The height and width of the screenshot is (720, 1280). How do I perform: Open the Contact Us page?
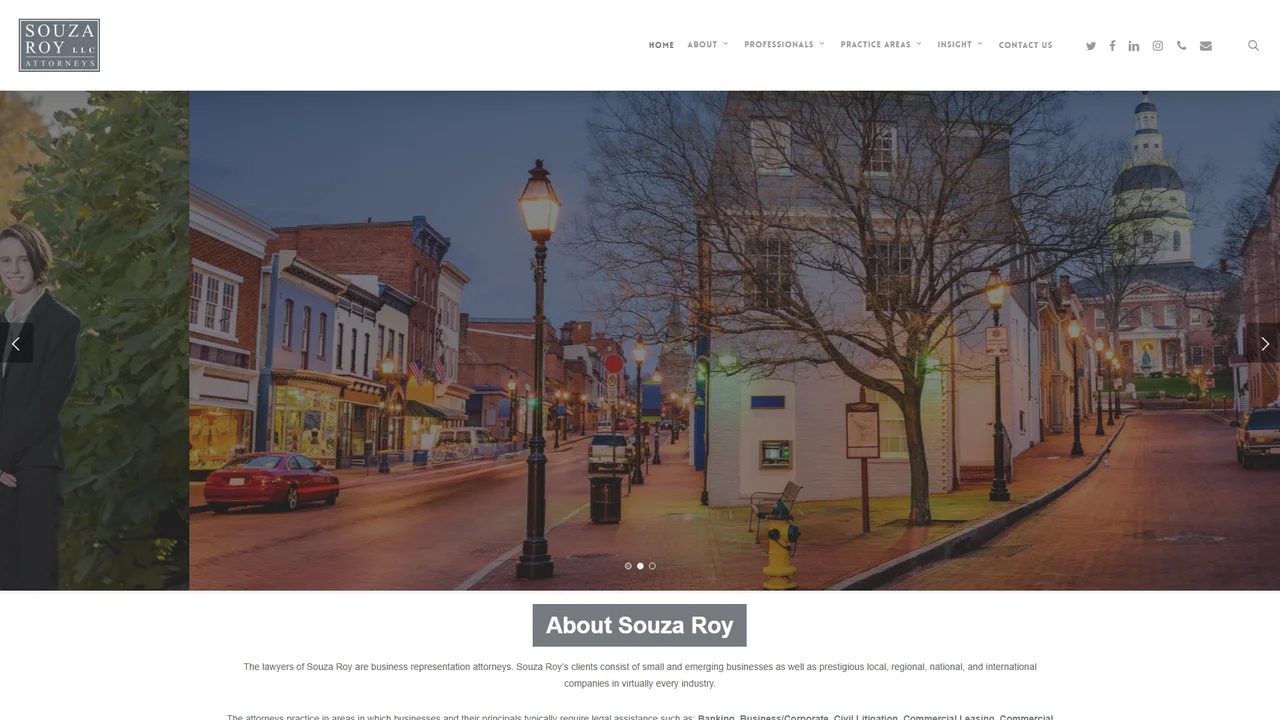1025,45
